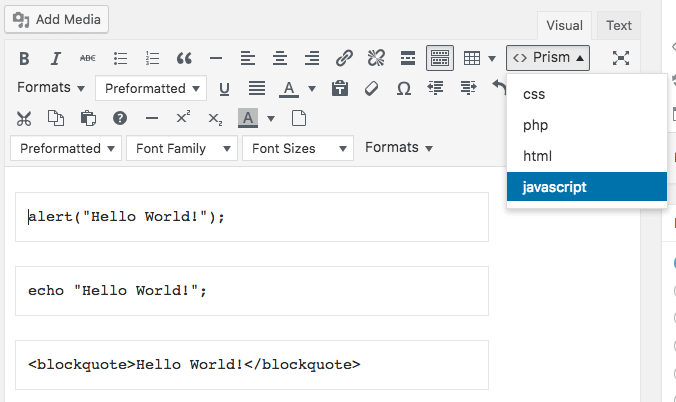Click the blockquote icon
This screenshot has height=402, width=676.
point(183,58)
